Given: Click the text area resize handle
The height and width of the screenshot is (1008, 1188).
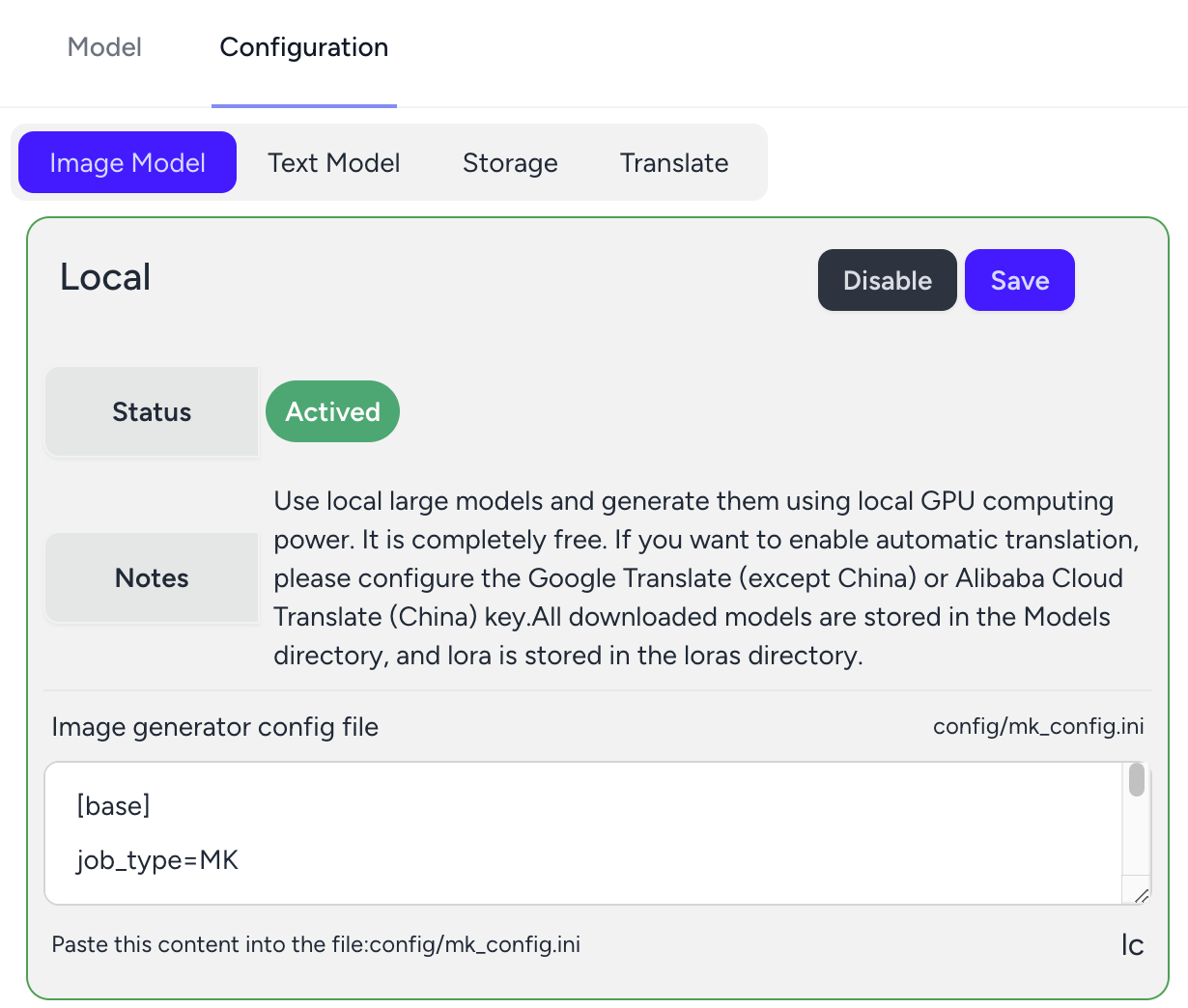Looking at the screenshot, I should [1141, 895].
